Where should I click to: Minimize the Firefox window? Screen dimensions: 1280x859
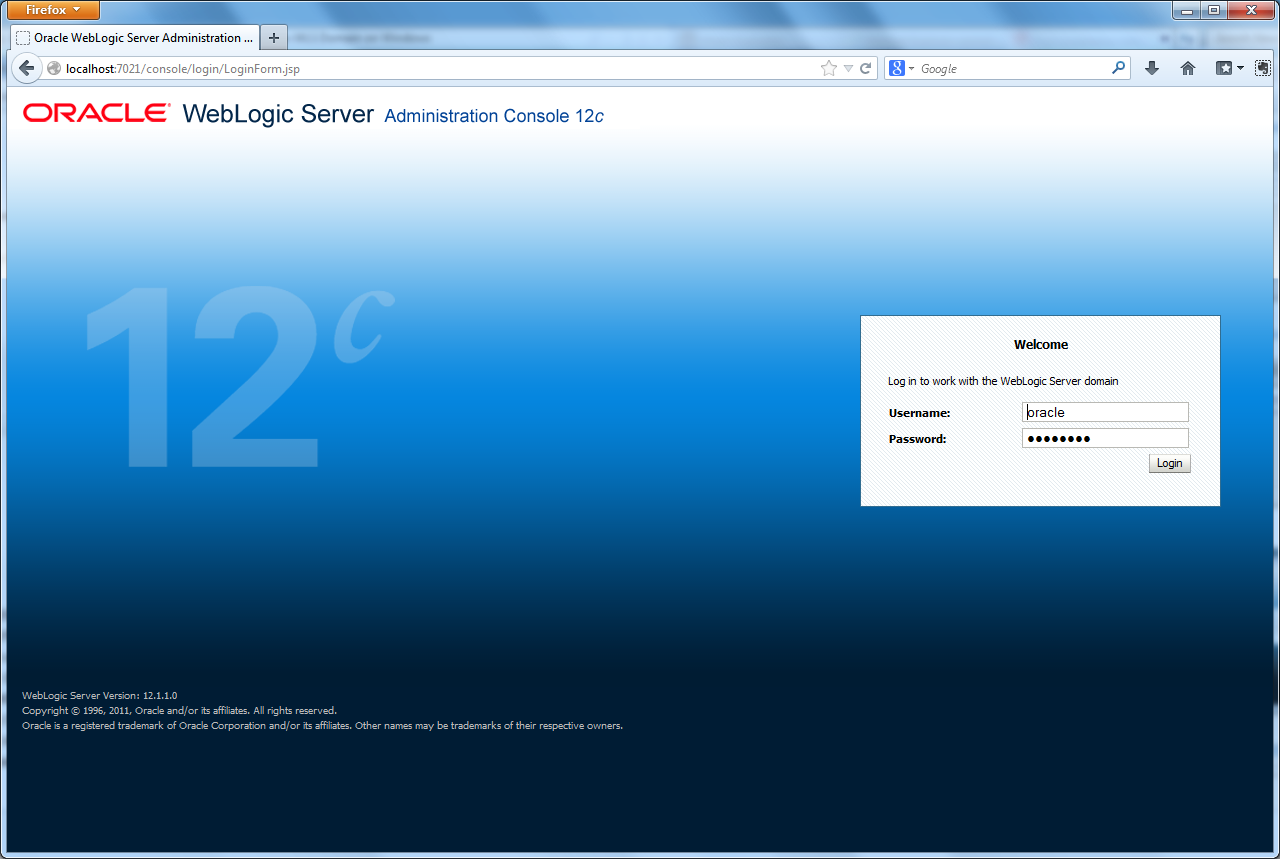pos(1187,10)
